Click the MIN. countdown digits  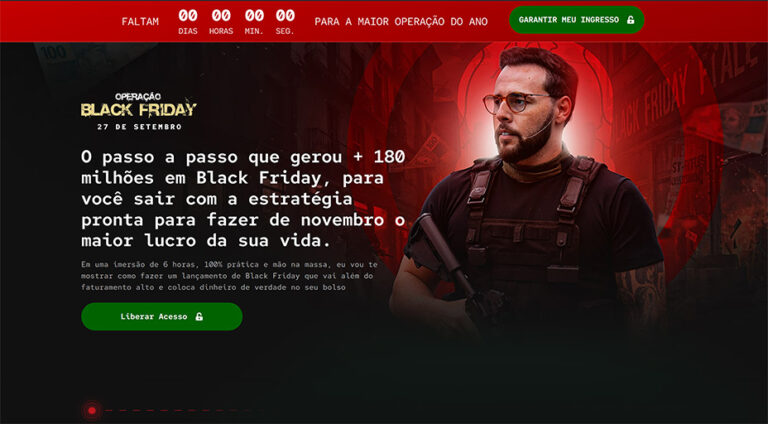coord(254,16)
